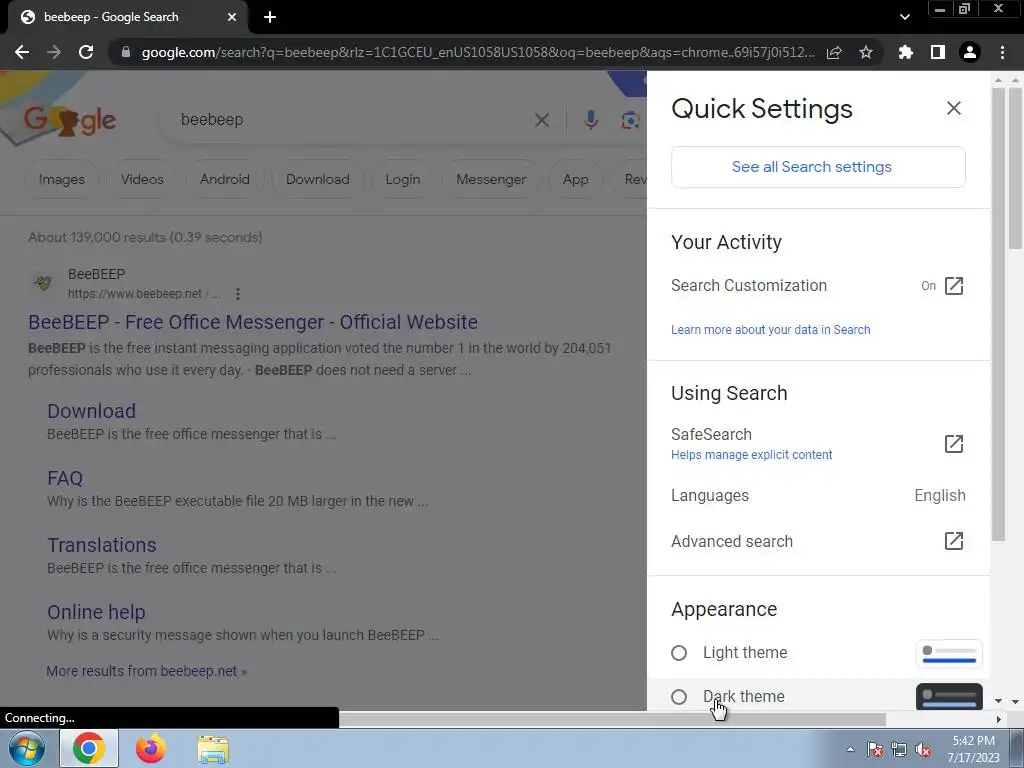Viewport: 1024px width, 768px height.
Task: Launch Firefox from the taskbar
Action: [151, 748]
